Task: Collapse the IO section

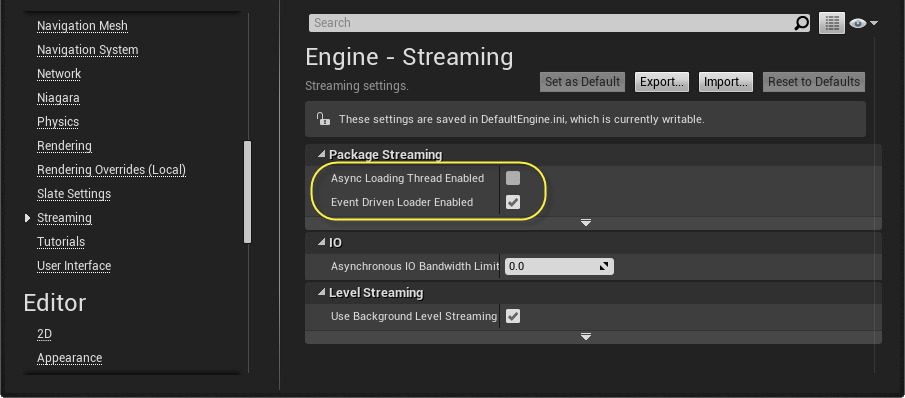Action: 321,243
